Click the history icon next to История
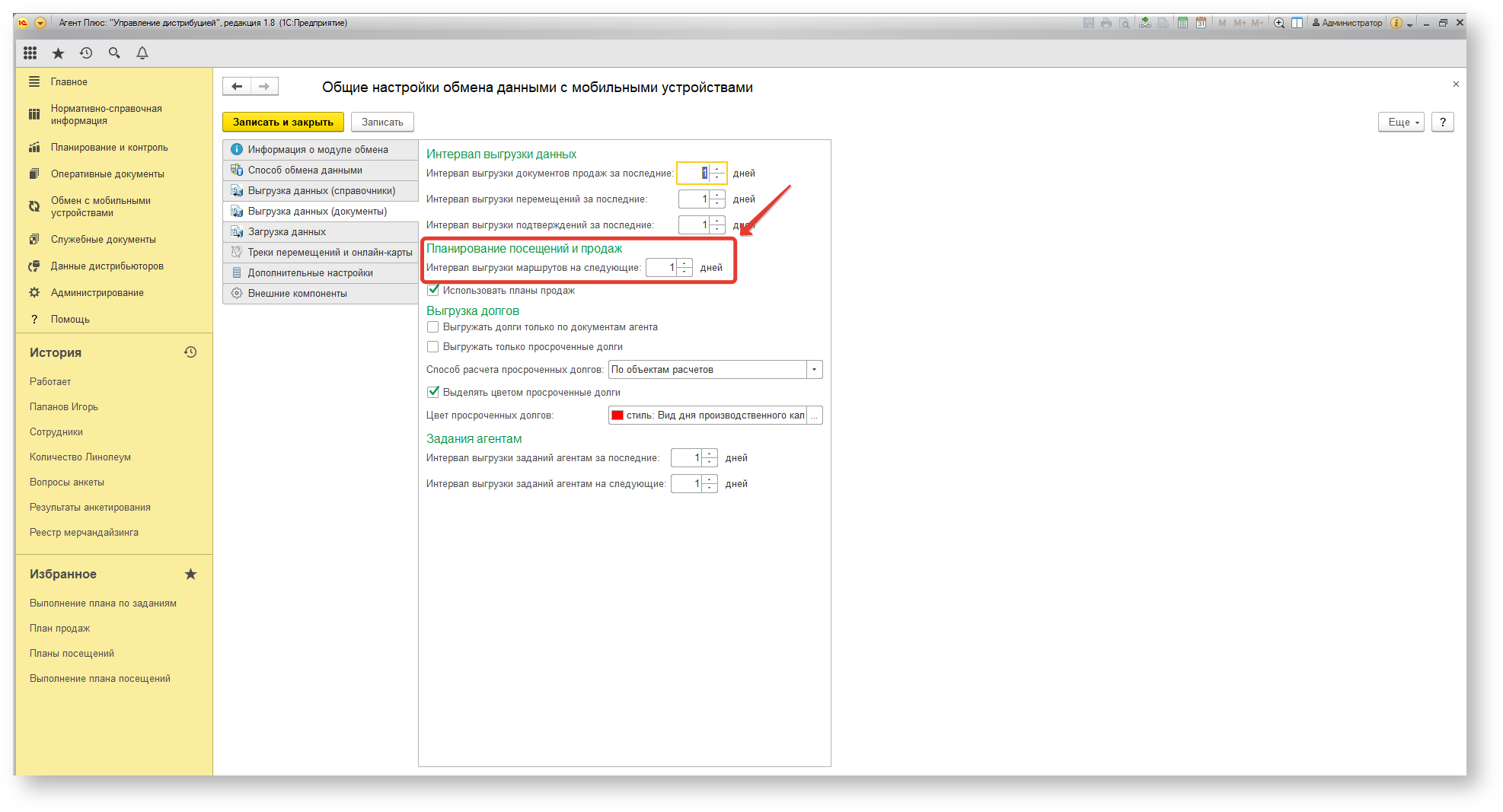Image resolution: width=1503 pixels, height=812 pixels. pyautogui.click(x=190, y=352)
